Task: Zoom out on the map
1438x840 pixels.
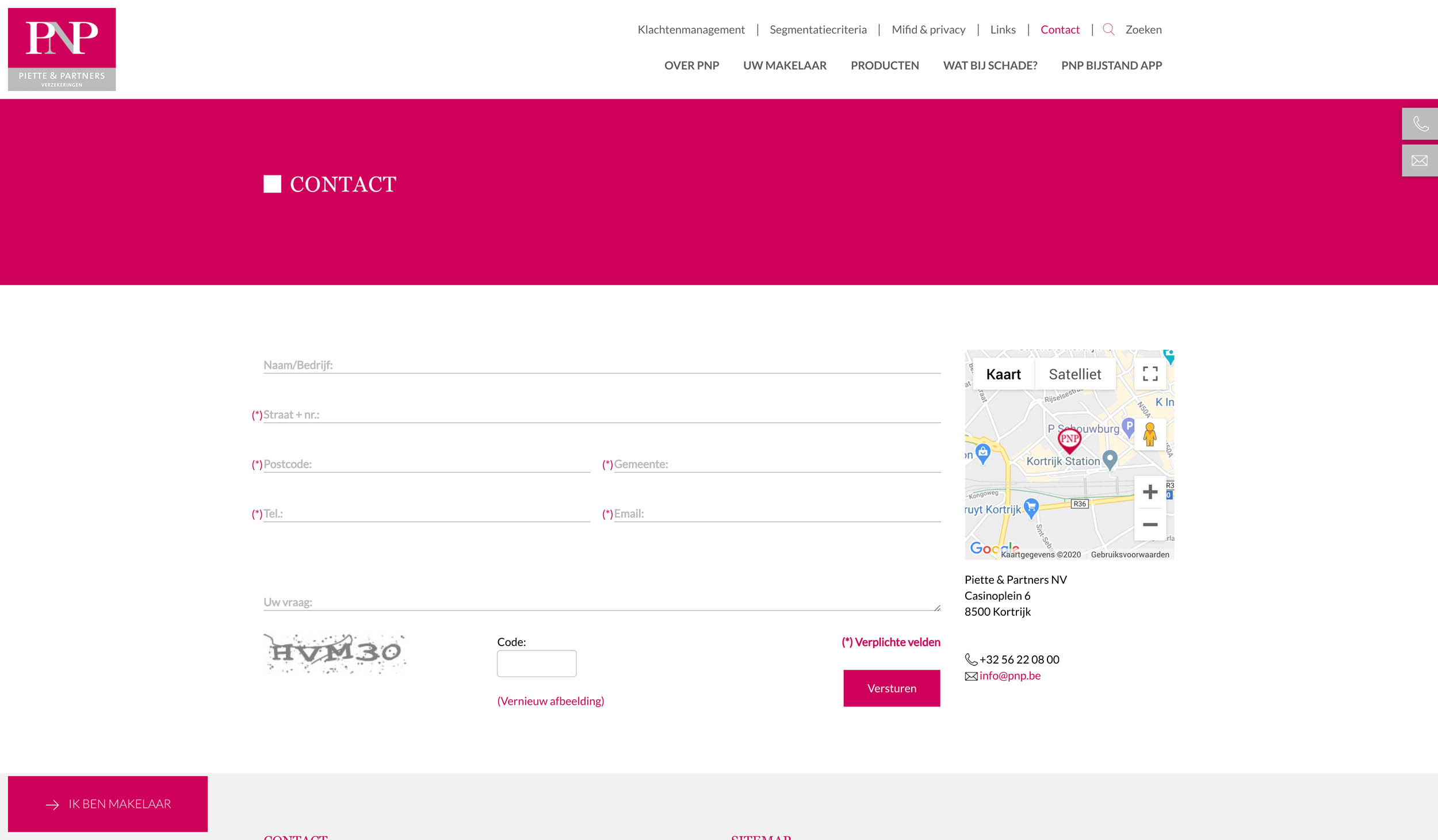Action: tap(1149, 524)
